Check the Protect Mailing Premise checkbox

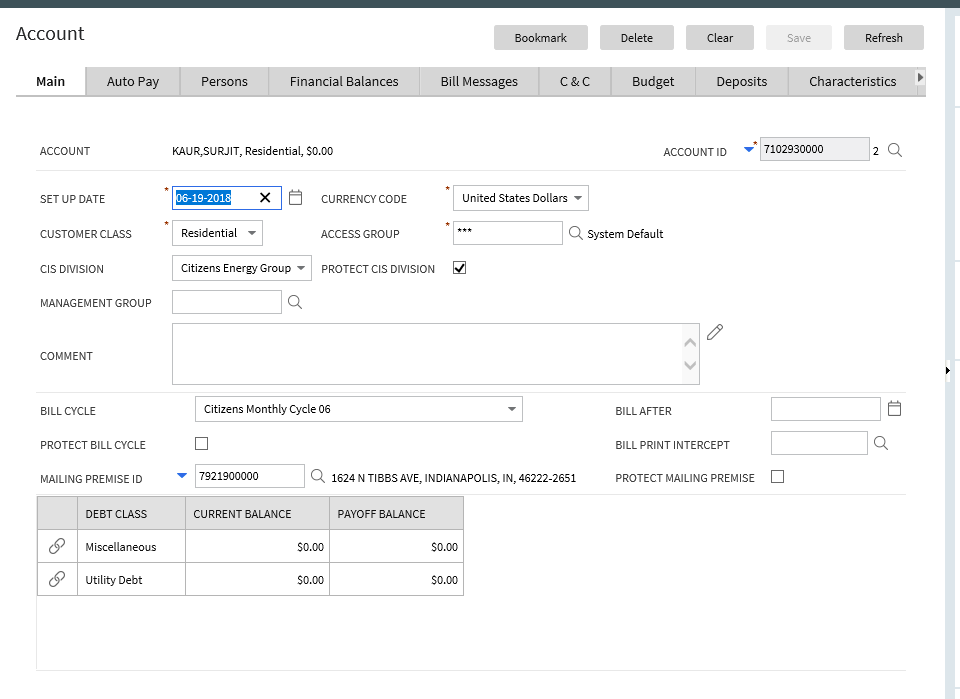coord(778,477)
